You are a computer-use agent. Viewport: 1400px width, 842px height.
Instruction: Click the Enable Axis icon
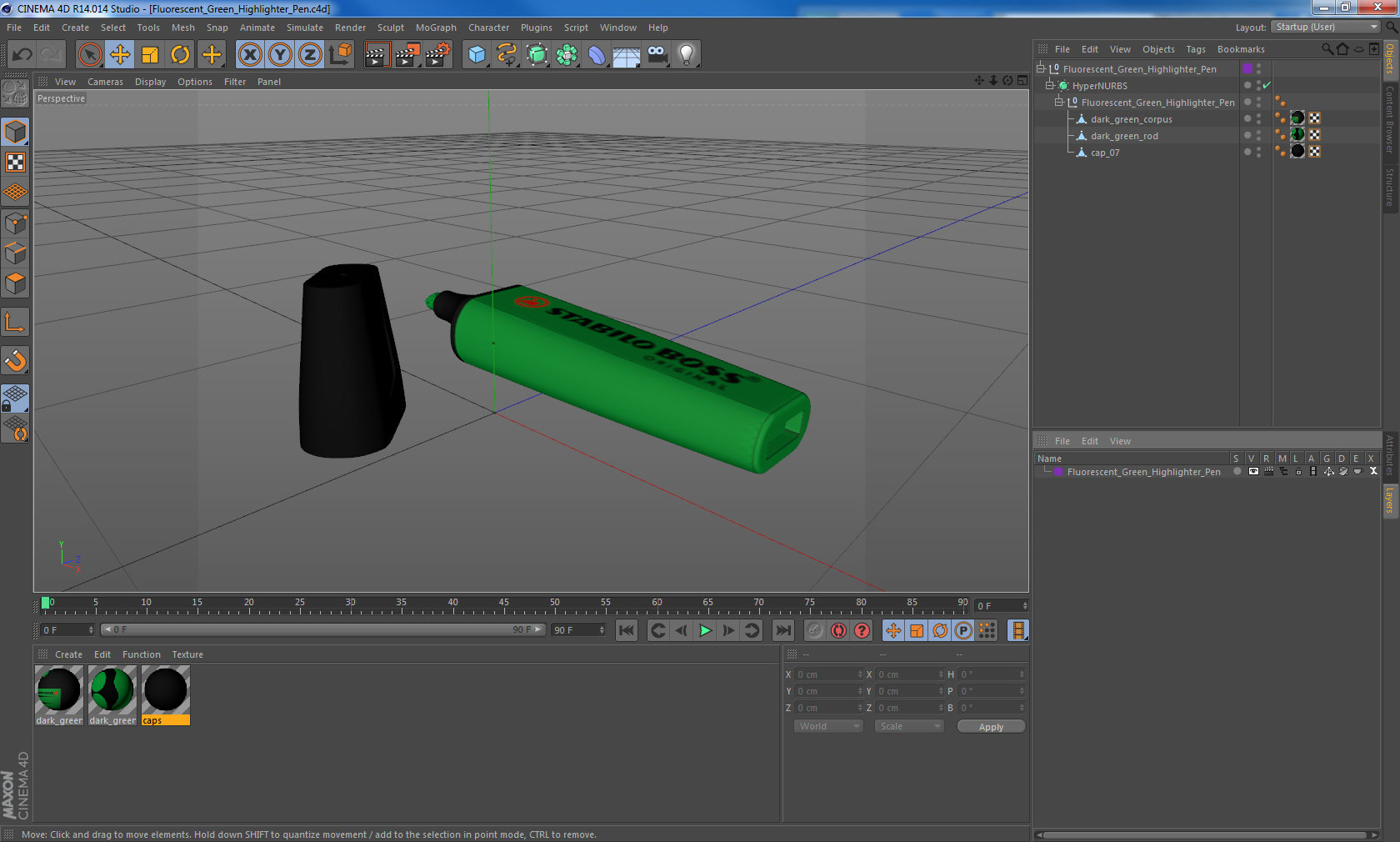click(x=16, y=323)
